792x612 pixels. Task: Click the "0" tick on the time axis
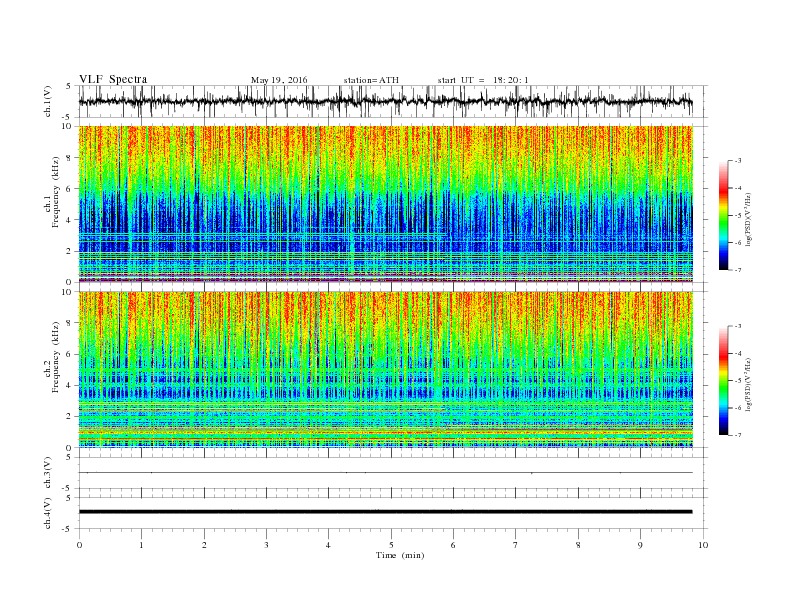click(79, 545)
